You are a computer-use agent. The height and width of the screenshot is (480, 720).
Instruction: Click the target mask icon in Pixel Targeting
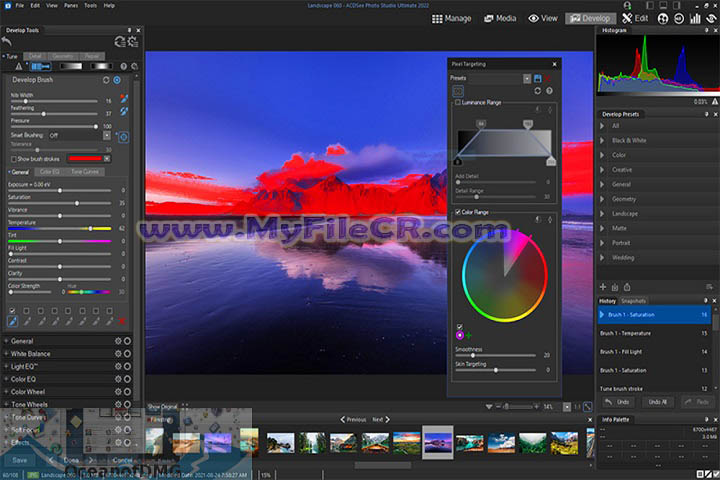pyautogui.click(x=458, y=91)
